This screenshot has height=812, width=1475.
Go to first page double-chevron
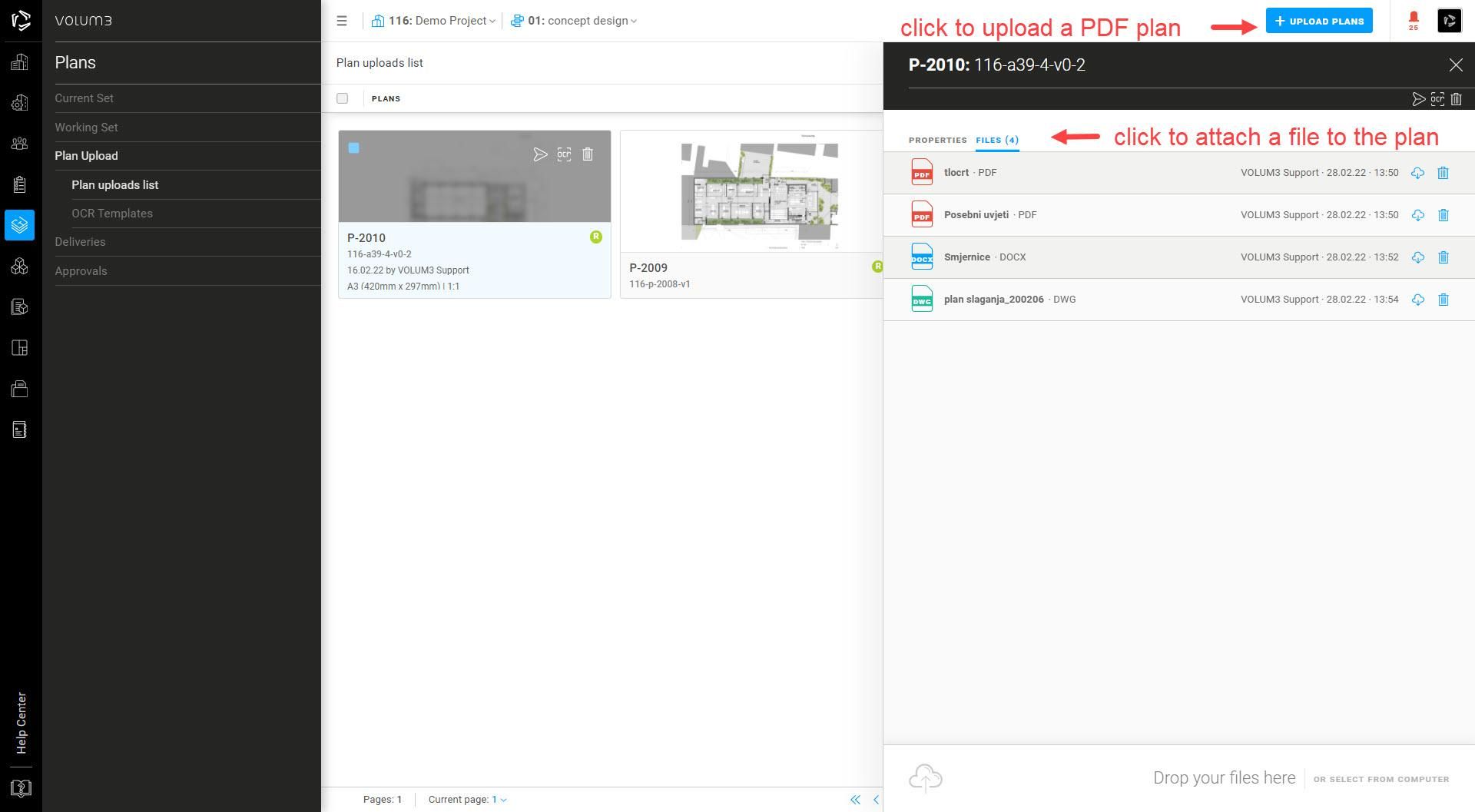(x=855, y=800)
